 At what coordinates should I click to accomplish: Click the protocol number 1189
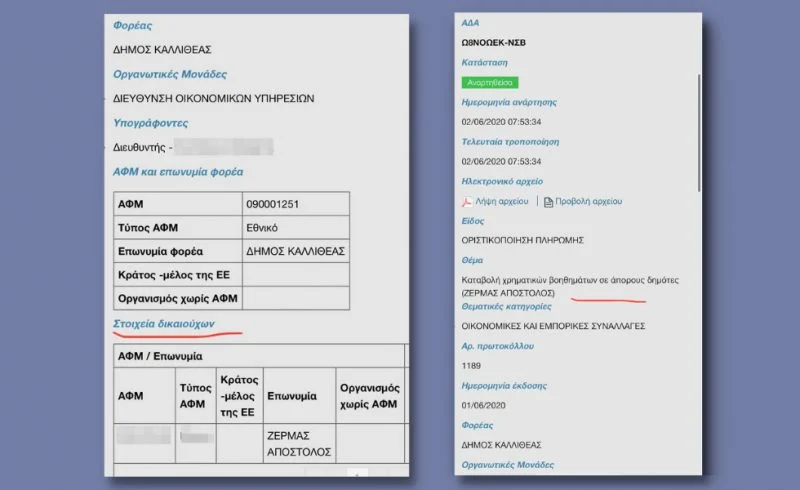click(473, 367)
